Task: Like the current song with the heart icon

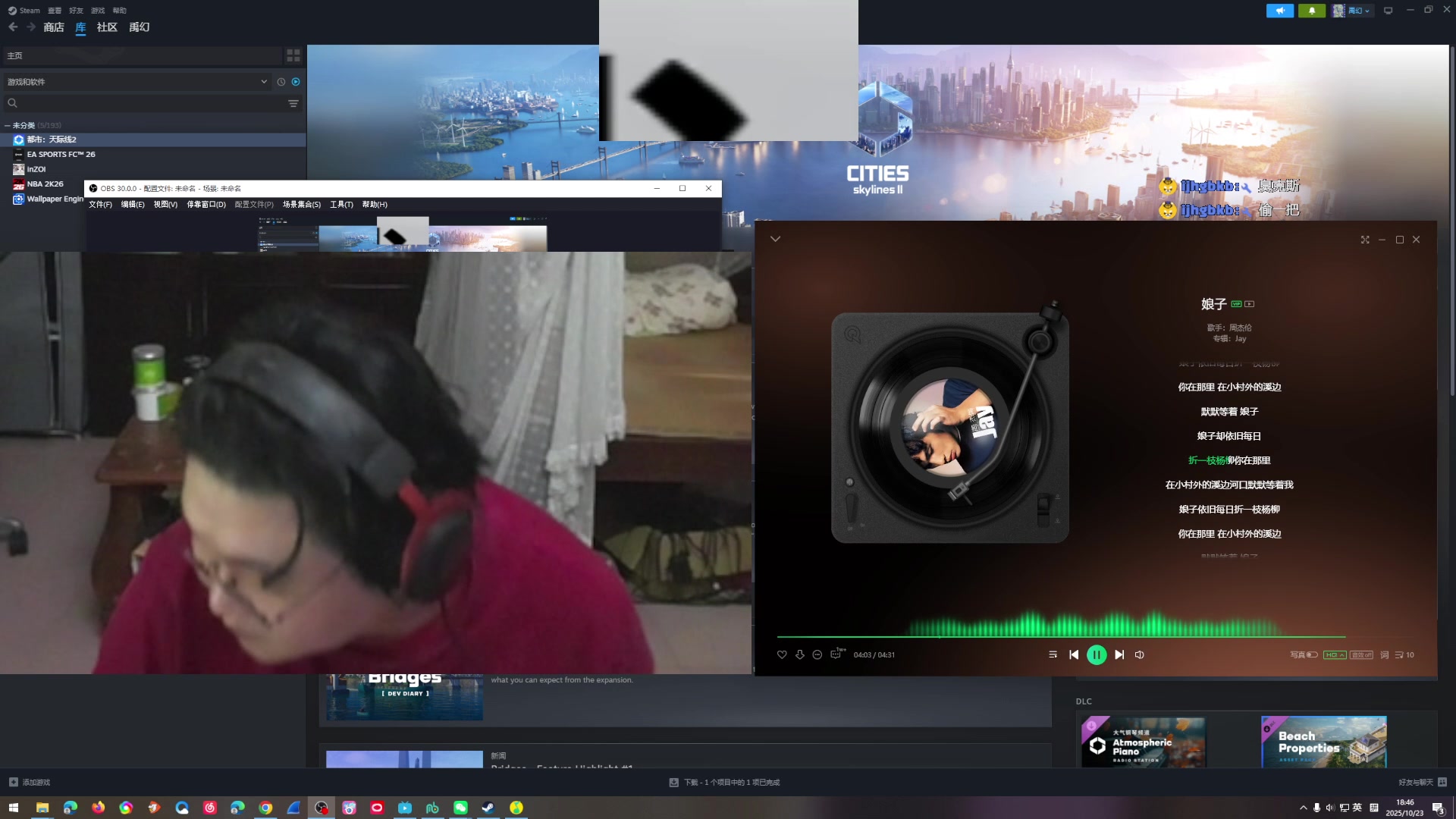Action: click(782, 654)
